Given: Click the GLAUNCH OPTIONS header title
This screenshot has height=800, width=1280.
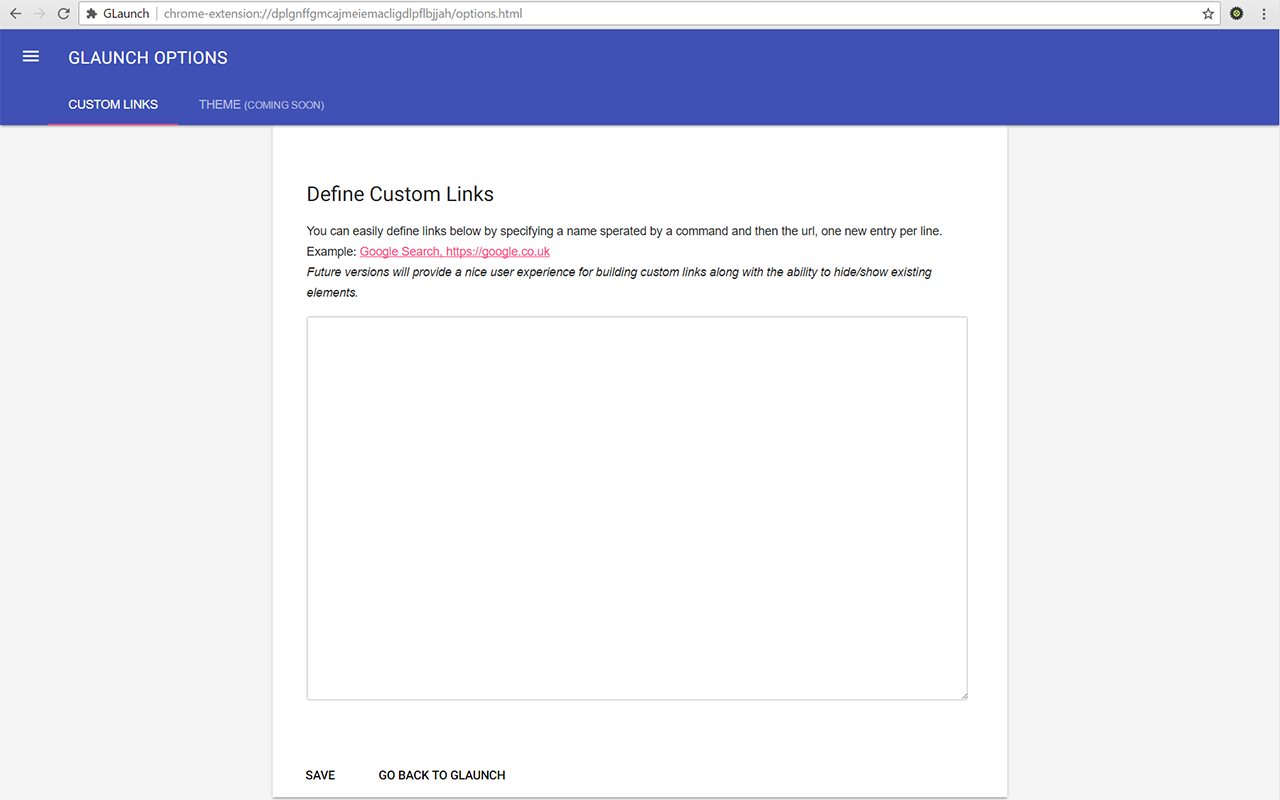Looking at the screenshot, I should pyautogui.click(x=148, y=58).
